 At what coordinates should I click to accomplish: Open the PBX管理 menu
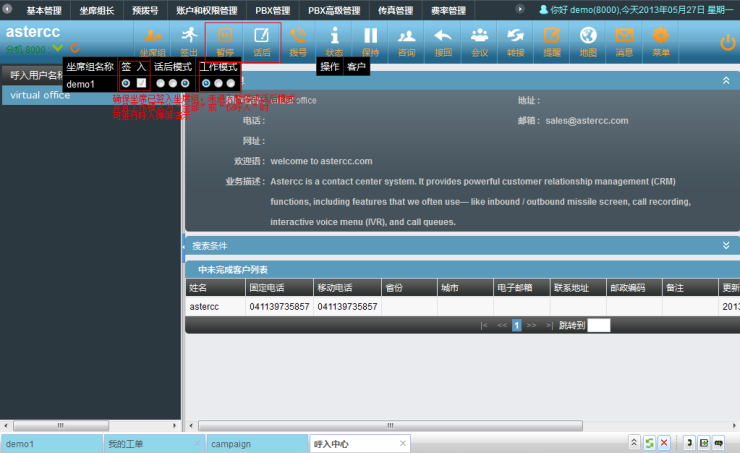pyautogui.click(x=272, y=10)
